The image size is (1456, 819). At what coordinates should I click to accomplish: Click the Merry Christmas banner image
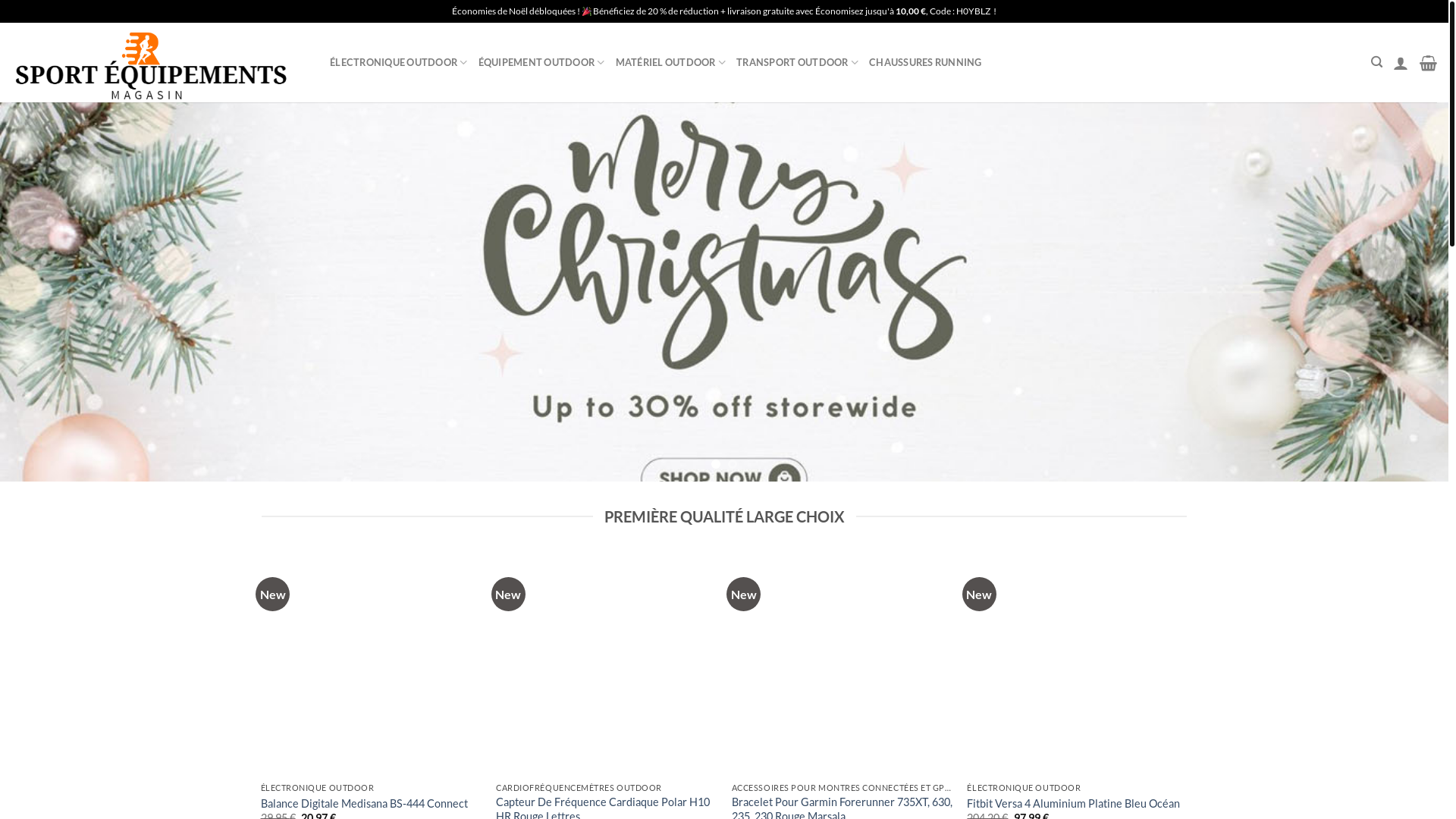click(724, 292)
